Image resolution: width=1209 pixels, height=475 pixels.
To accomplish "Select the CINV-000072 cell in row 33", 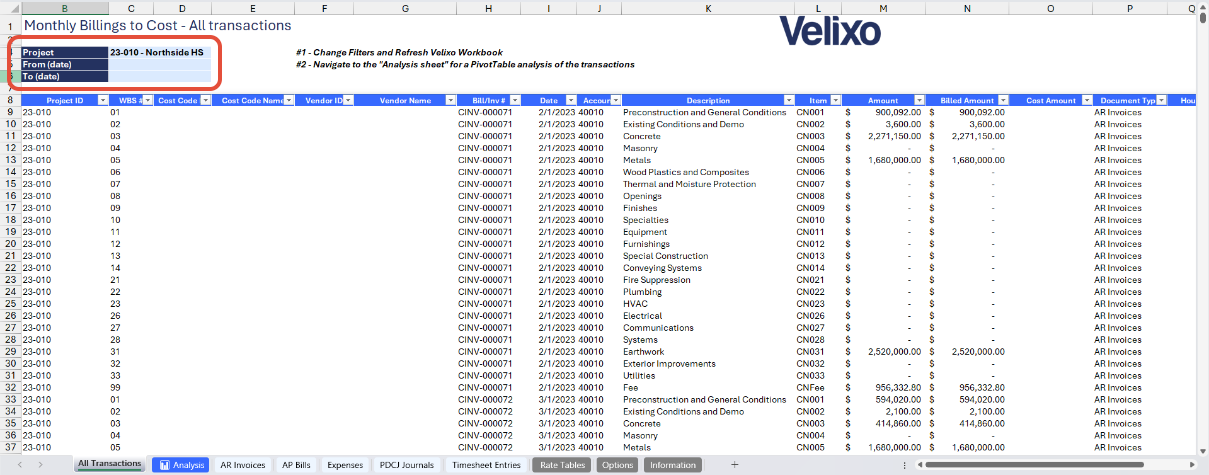I will point(488,399).
